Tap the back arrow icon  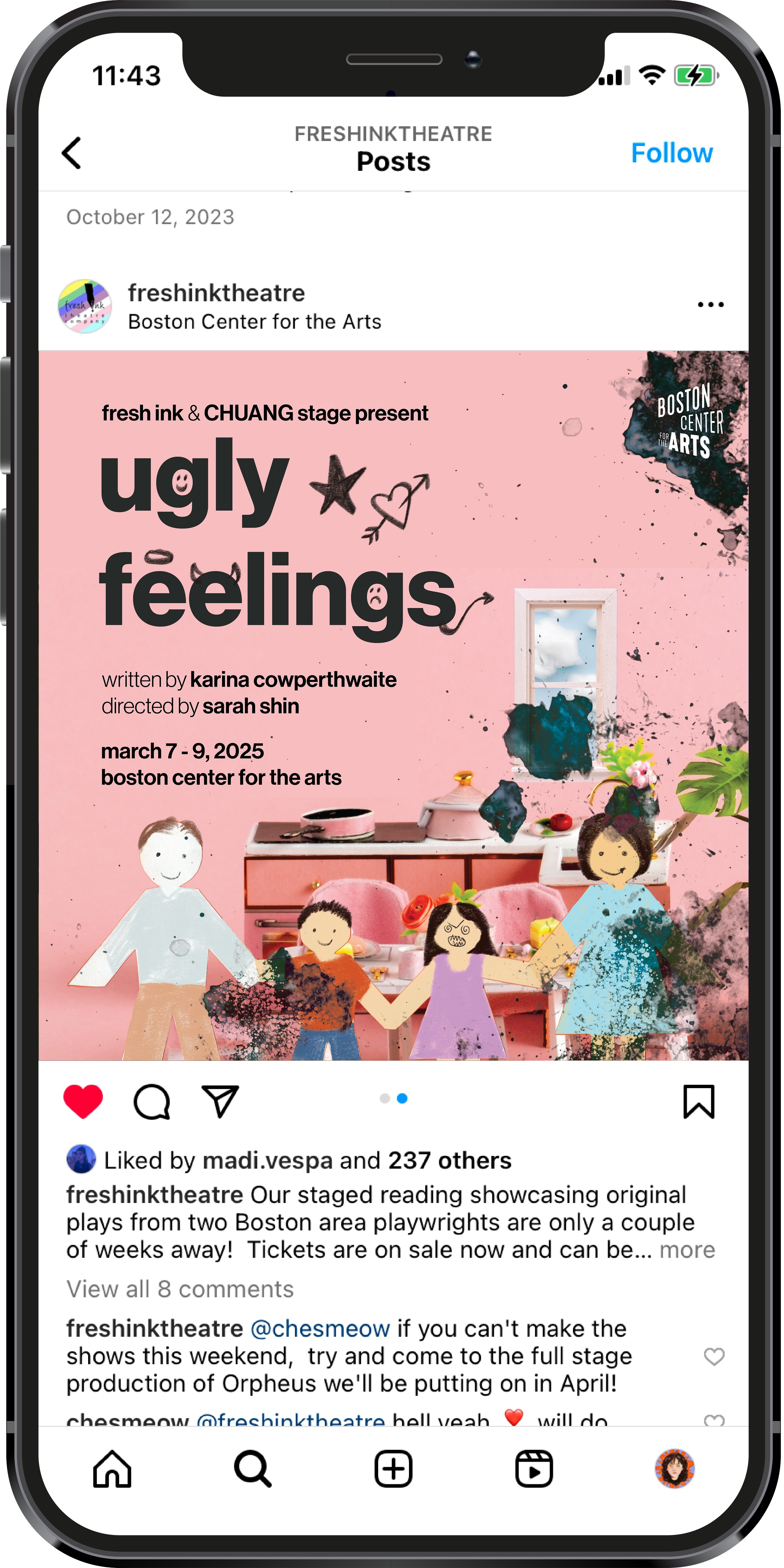(72, 153)
